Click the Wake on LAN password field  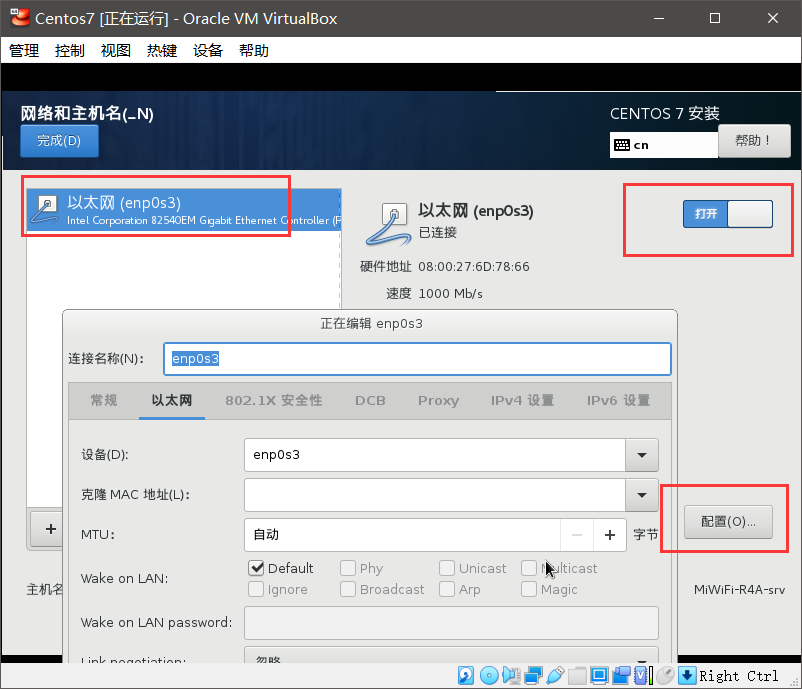pos(451,623)
